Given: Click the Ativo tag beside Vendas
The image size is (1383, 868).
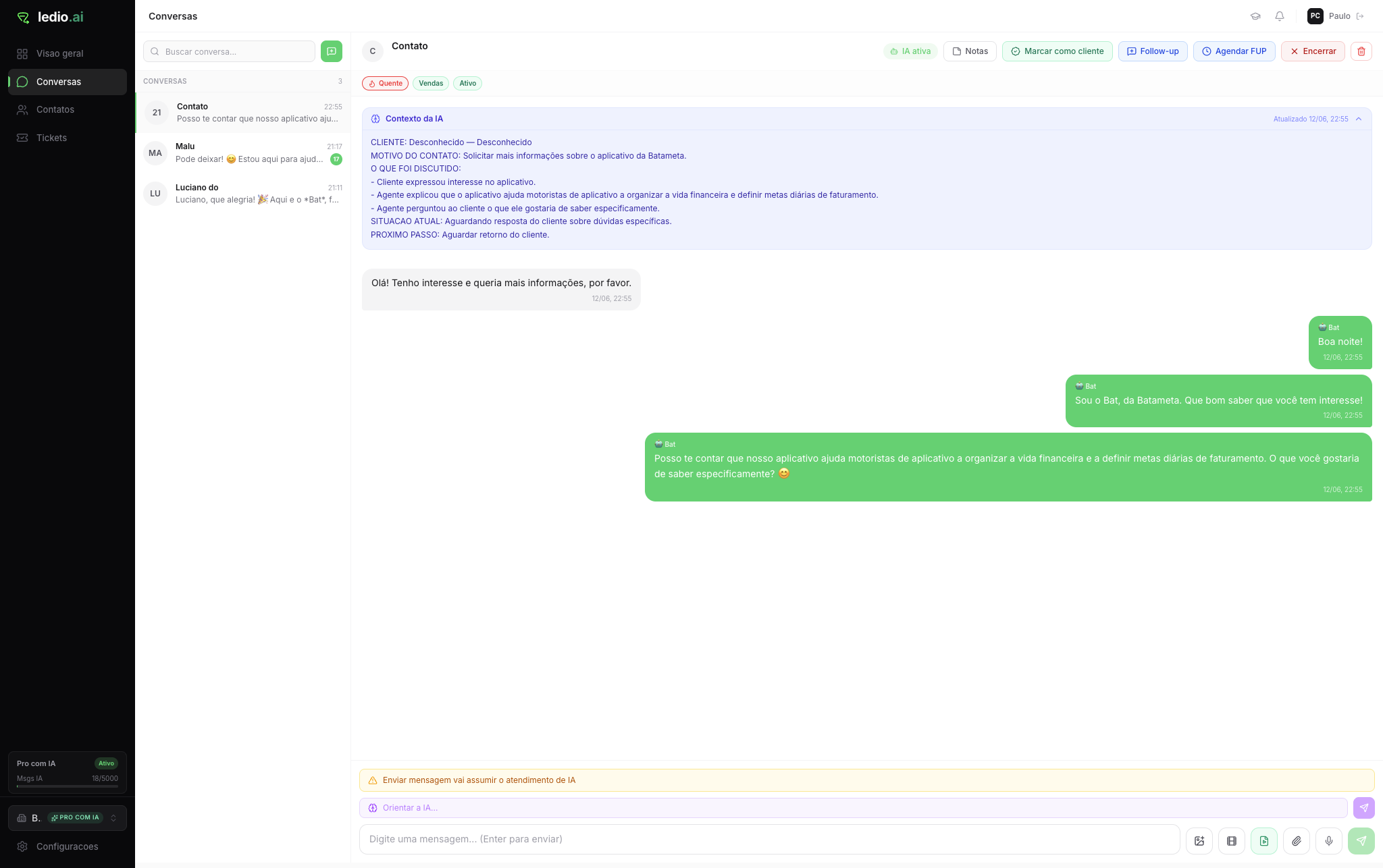Looking at the screenshot, I should (467, 84).
